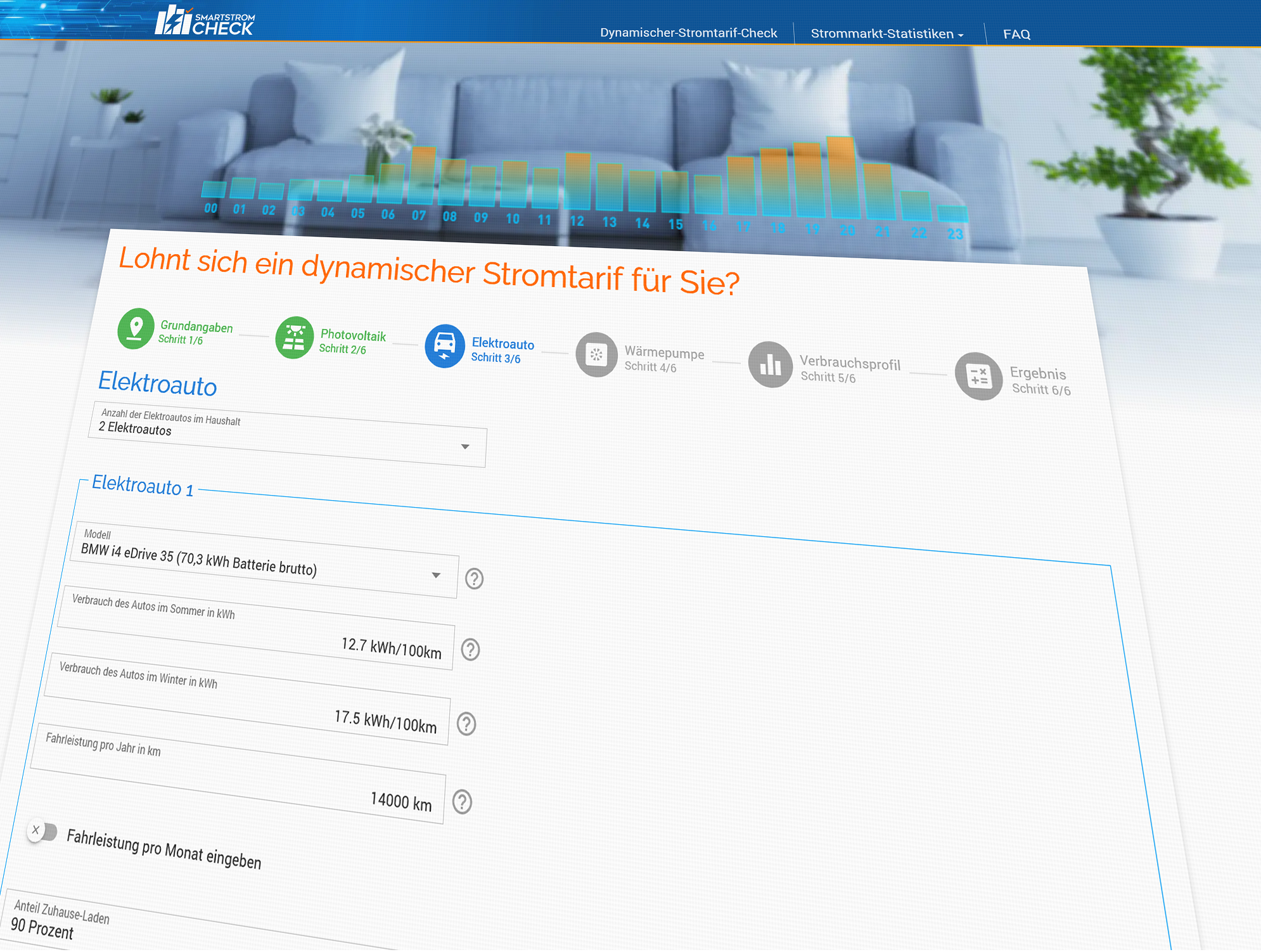Click the Wärmepumpe step icon
1261x952 pixels.
pos(596,354)
